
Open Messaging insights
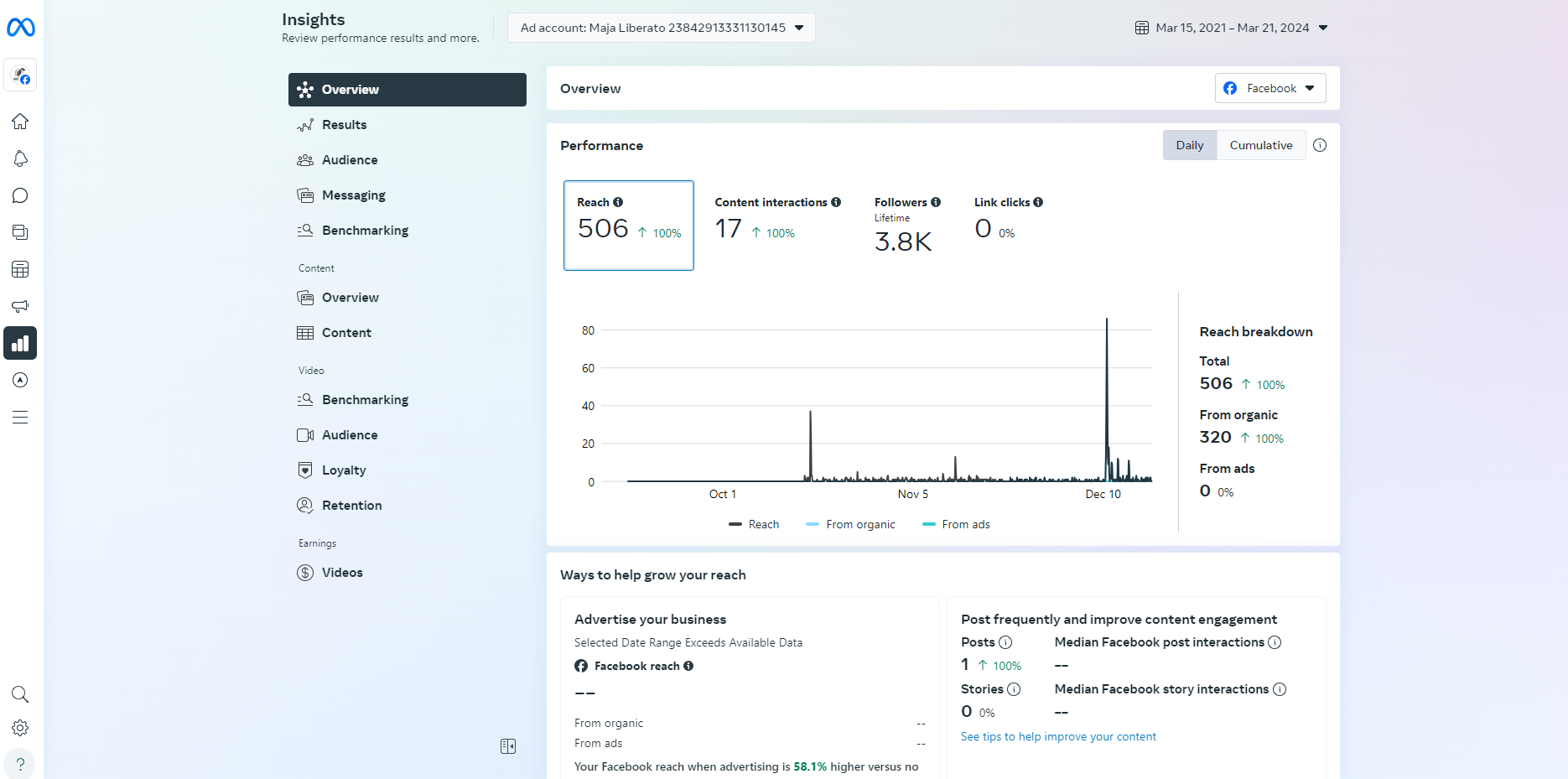[408, 195]
